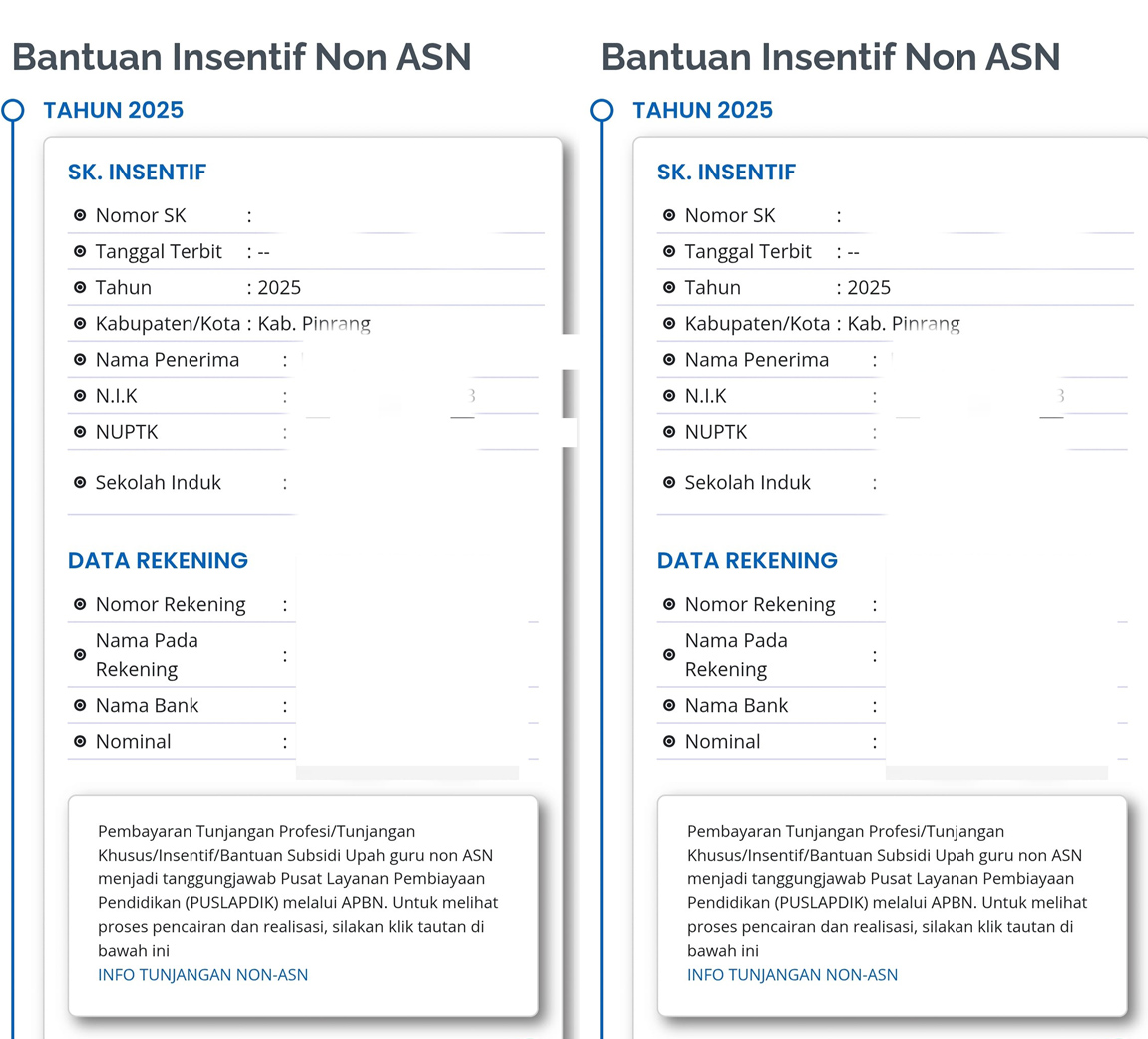Select the right DATA REKENING heading
Image resolution: width=1148 pixels, height=1039 pixels.
[x=747, y=560]
